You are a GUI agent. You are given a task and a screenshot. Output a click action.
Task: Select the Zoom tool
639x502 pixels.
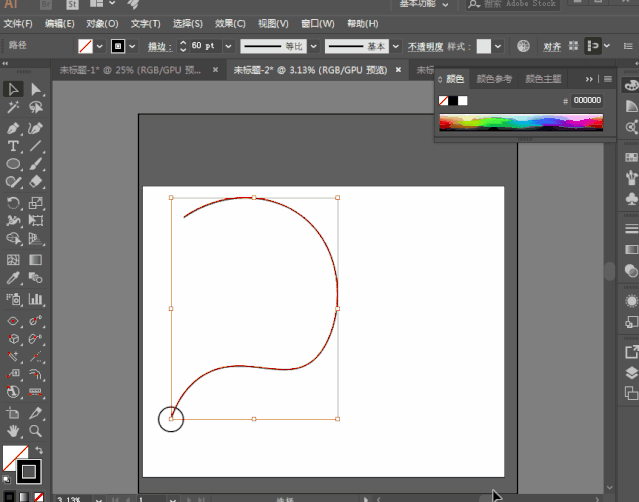click(x=36, y=431)
